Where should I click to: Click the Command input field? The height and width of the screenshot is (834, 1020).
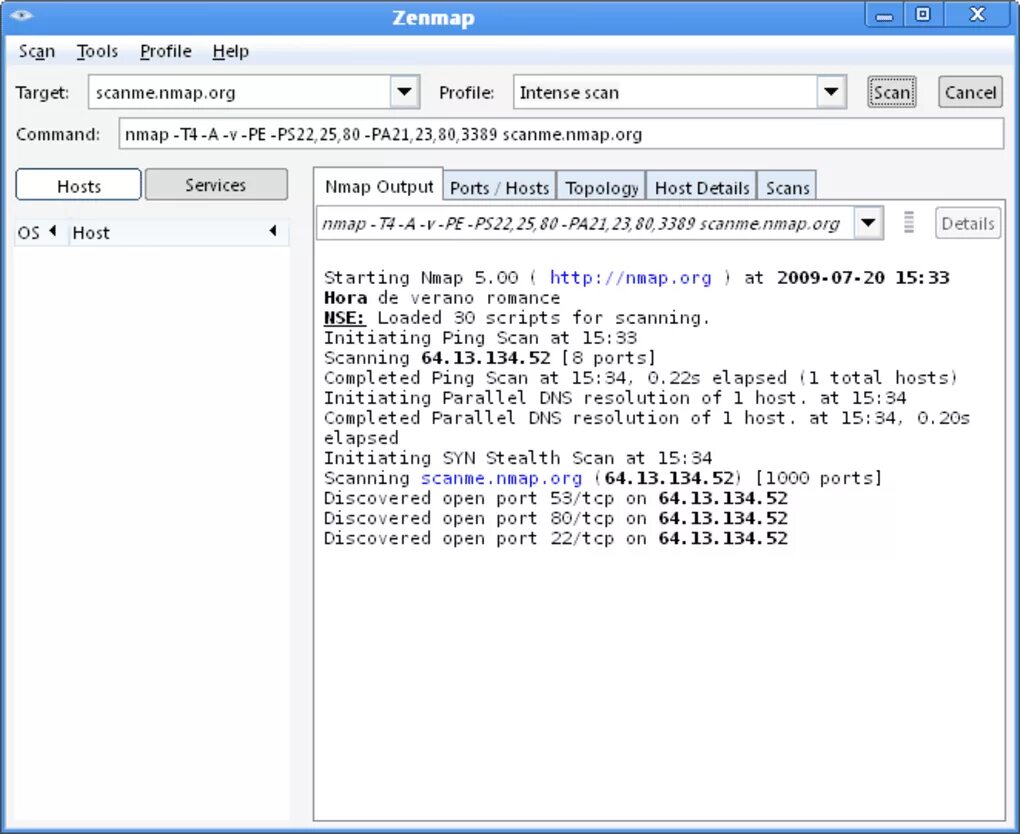(x=561, y=134)
